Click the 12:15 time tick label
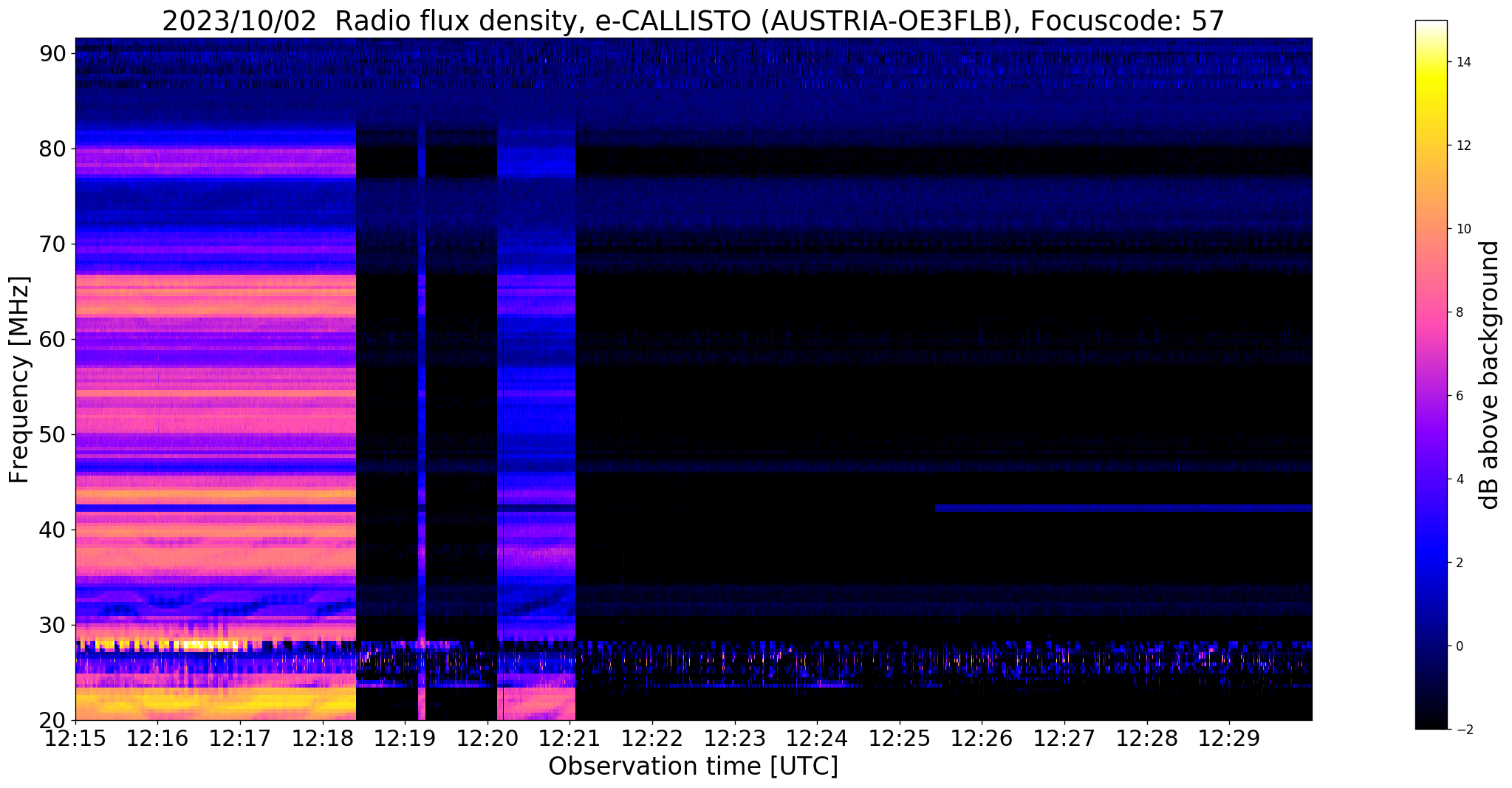 click(75, 738)
